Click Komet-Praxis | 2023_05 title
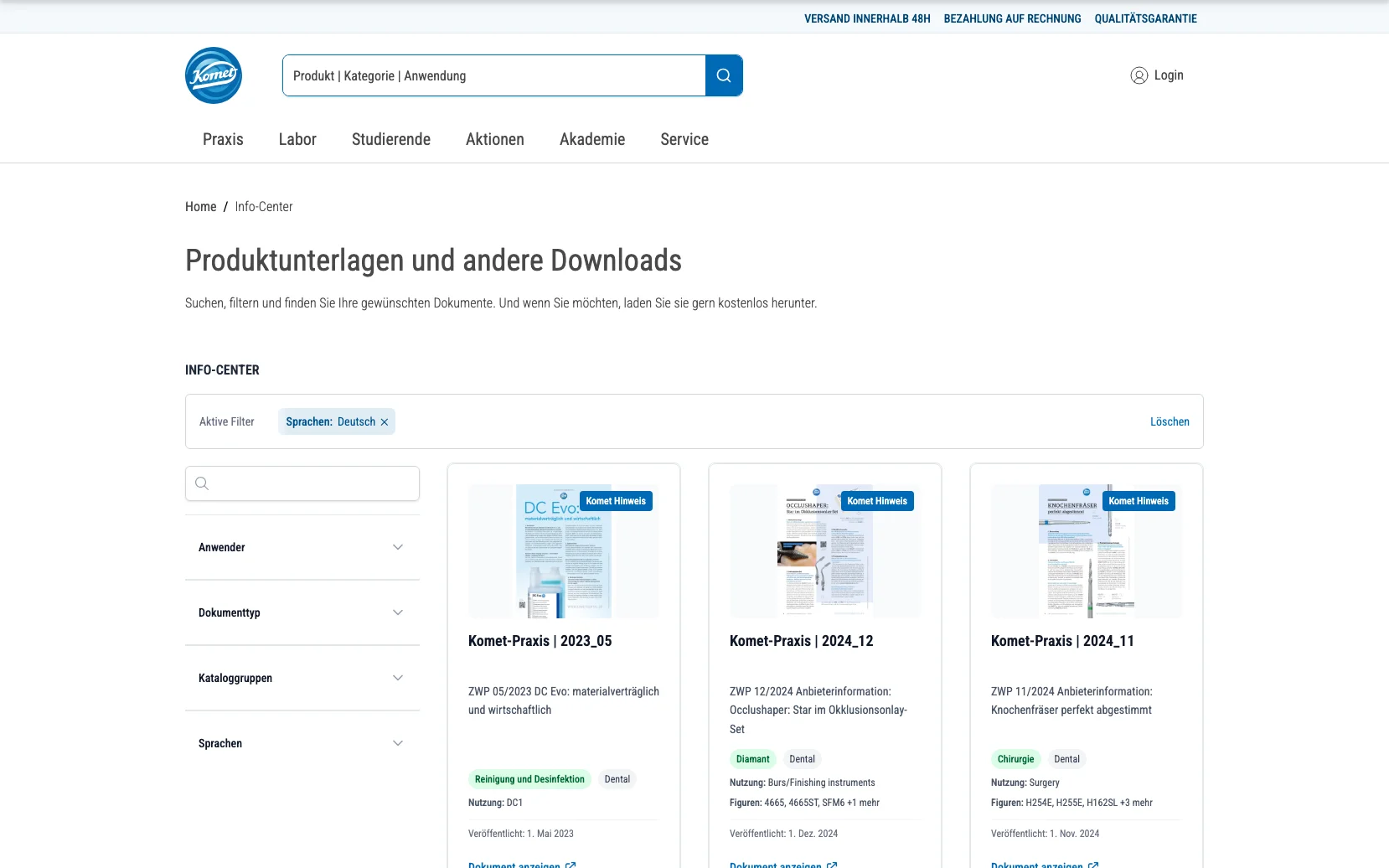This screenshot has width=1389, height=868. (x=540, y=641)
